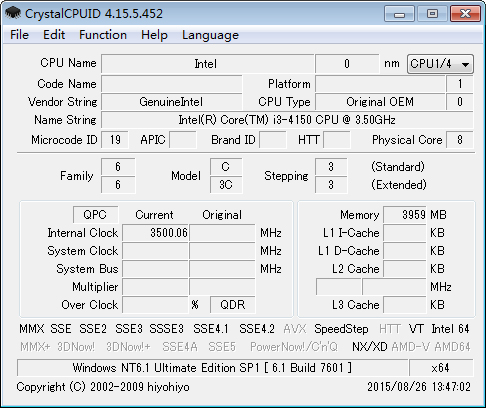Viewport: 486px width, 408px height.
Task: Click the VT feature label
Action: coord(416,329)
